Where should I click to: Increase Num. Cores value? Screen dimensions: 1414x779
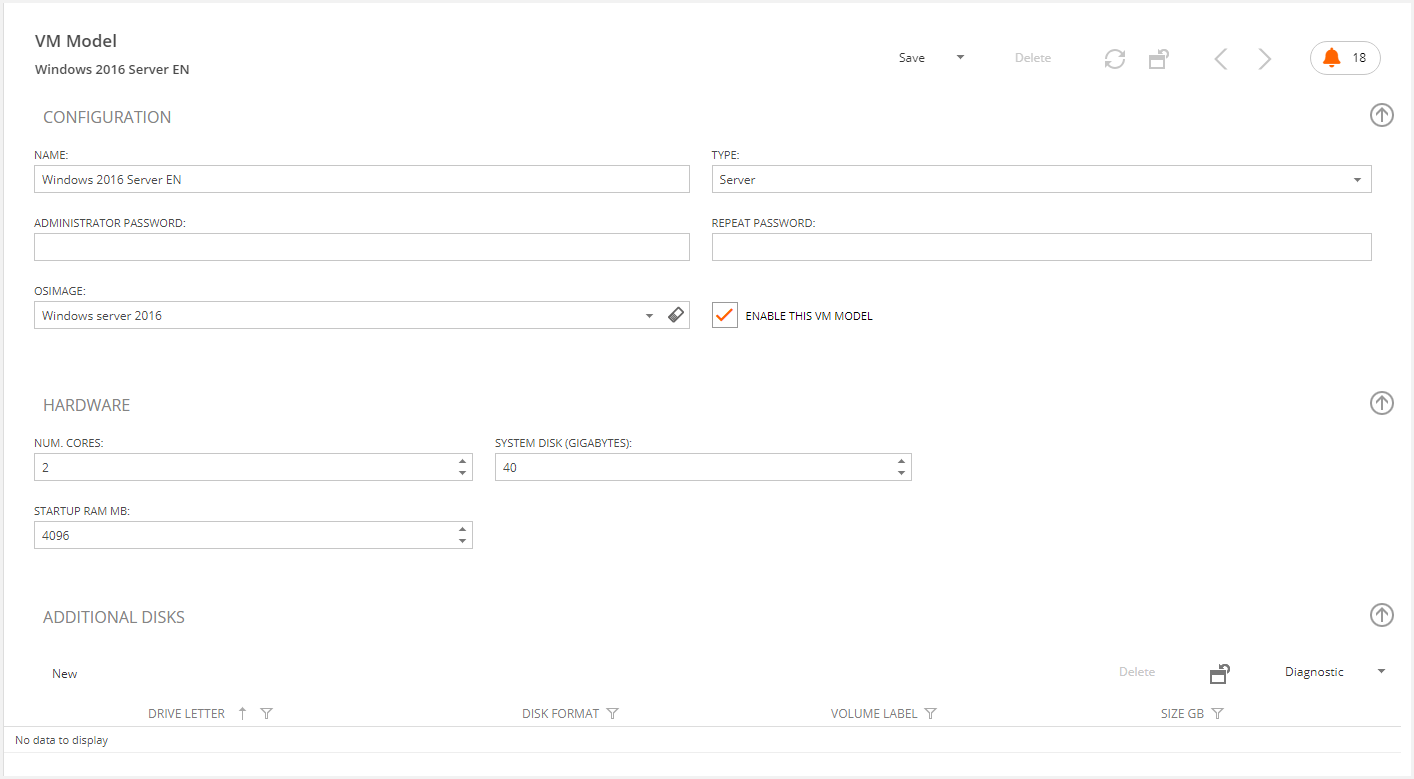pos(462,462)
